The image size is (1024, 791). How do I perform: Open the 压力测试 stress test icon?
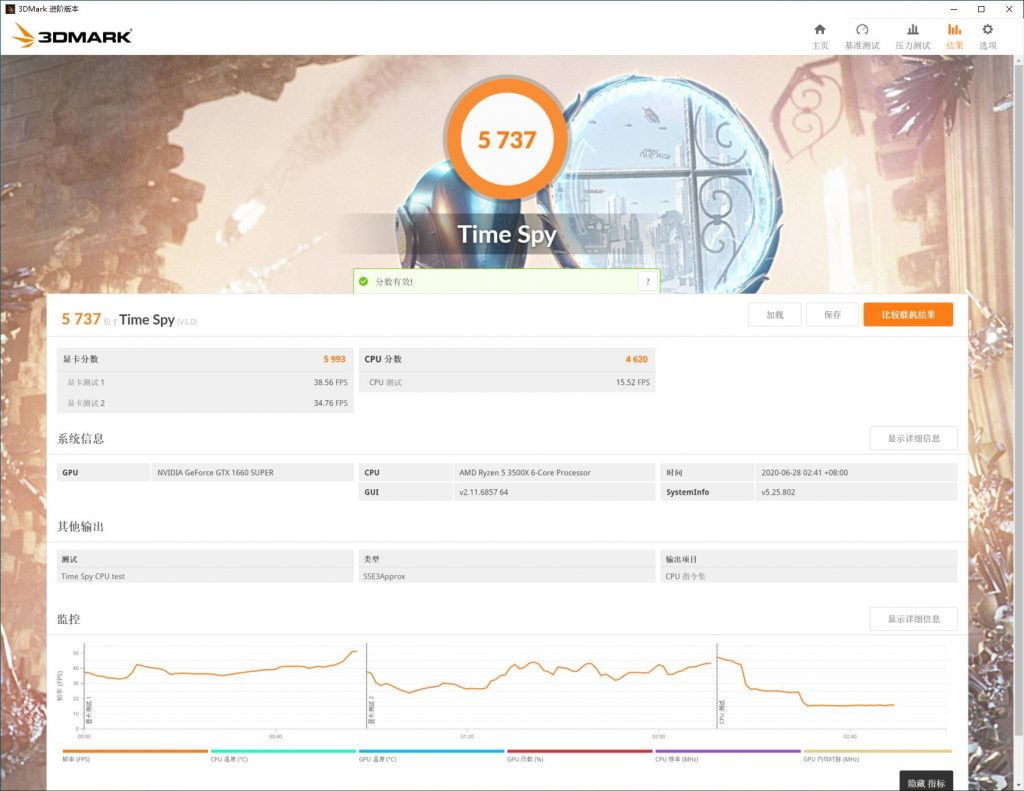pyautogui.click(x=913, y=29)
